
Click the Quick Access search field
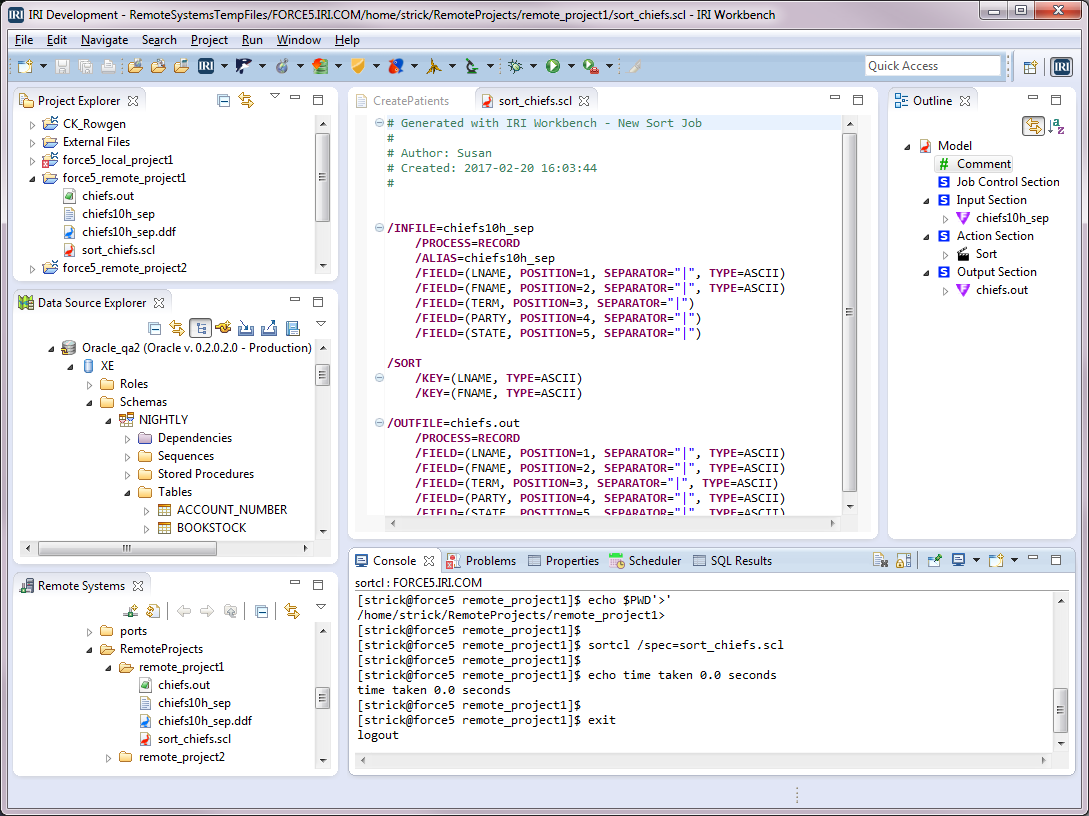coord(932,66)
